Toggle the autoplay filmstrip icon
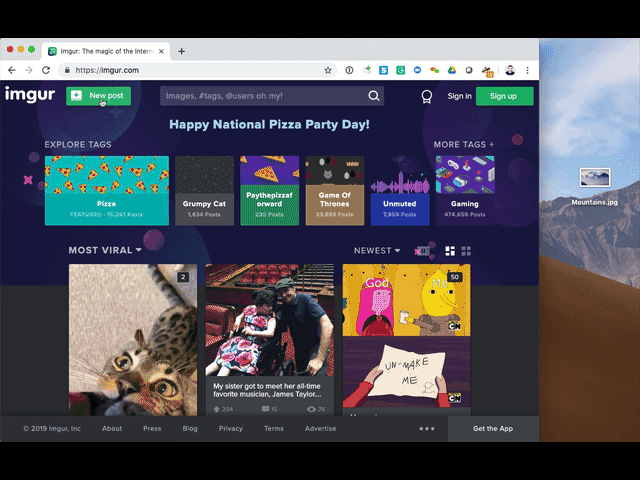Screen dimensions: 640x480 pos(423,251)
